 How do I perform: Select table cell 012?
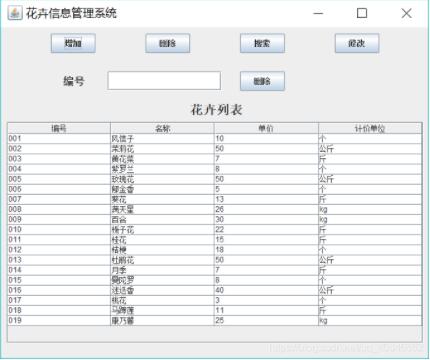[59, 250]
